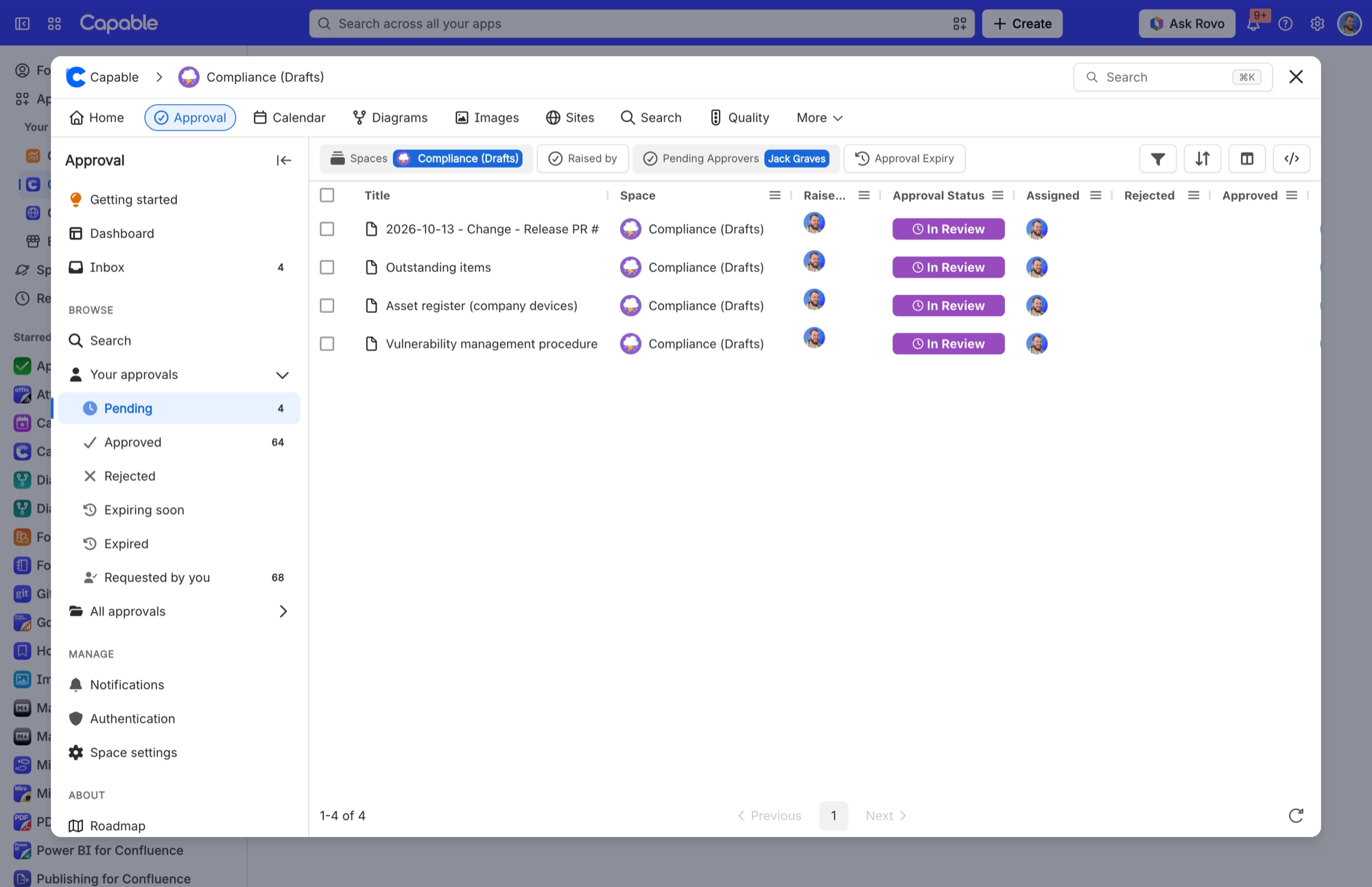Close the Compliance Drafts dialog
Viewport: 1372px width, 887px height.
[x=1295, y=77]
